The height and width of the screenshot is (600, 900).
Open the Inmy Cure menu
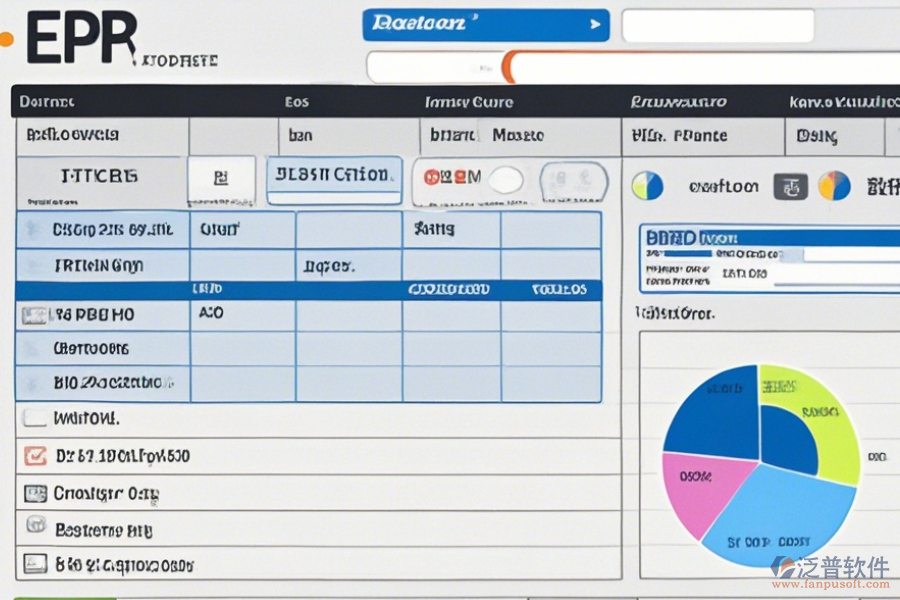(469, 102)
